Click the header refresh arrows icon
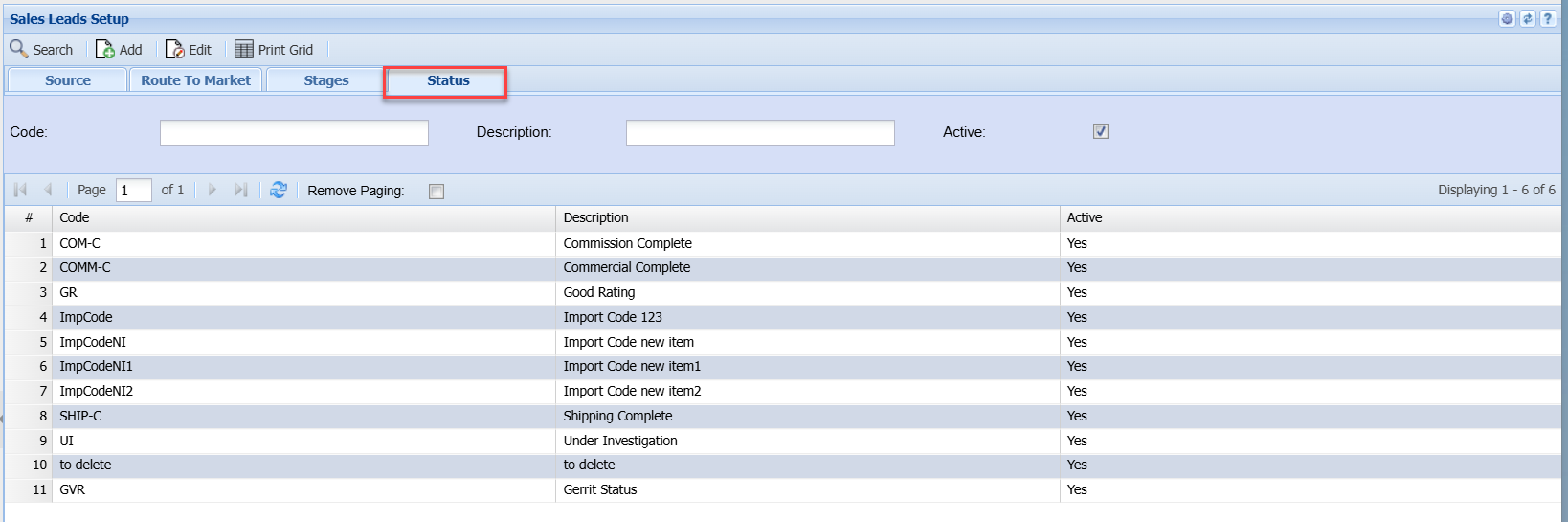 [1528, 19]
